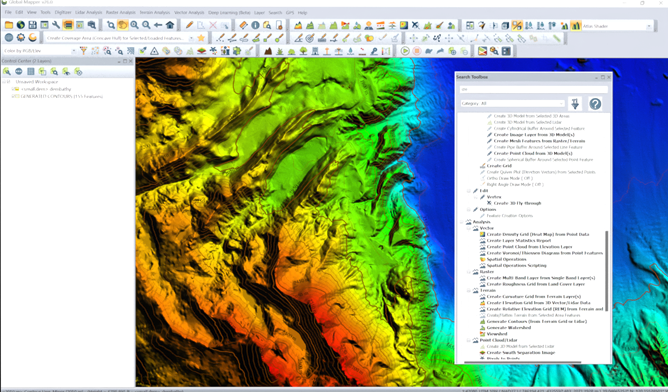This screenshot has height=392, width=668.
Task: Select the Feature Info tool icon
Action: pos(255,26)
